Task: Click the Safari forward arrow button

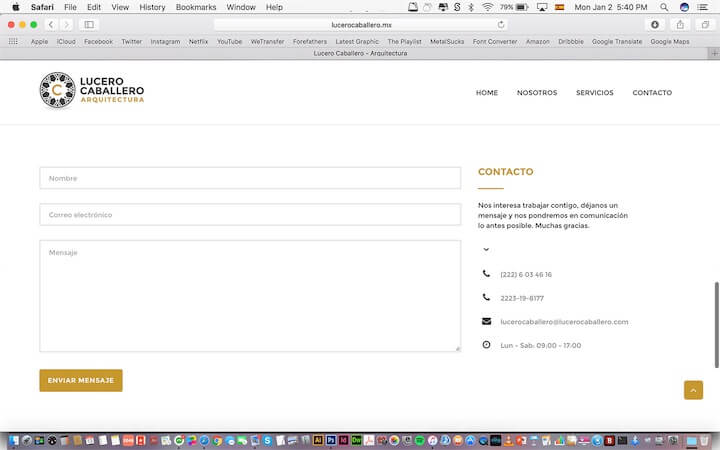Action: coord(66,24)
